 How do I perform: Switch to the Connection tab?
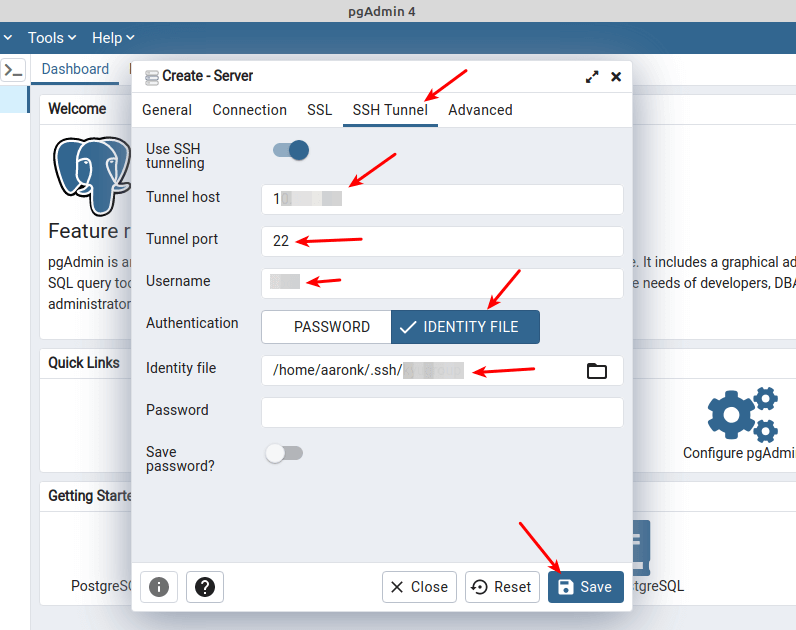[249, 110]
